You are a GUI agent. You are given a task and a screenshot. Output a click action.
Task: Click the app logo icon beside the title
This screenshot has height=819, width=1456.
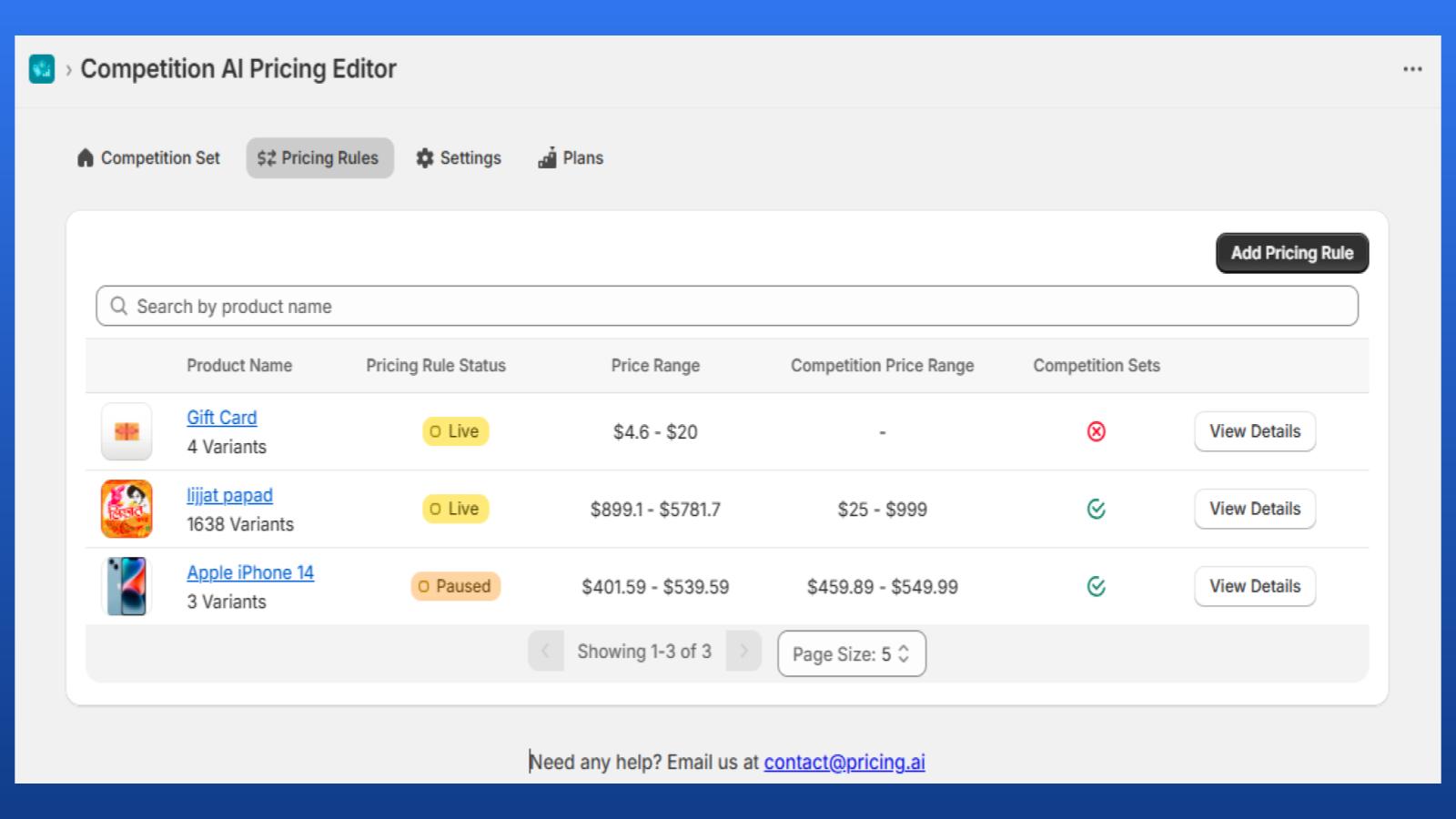[42, 69]
